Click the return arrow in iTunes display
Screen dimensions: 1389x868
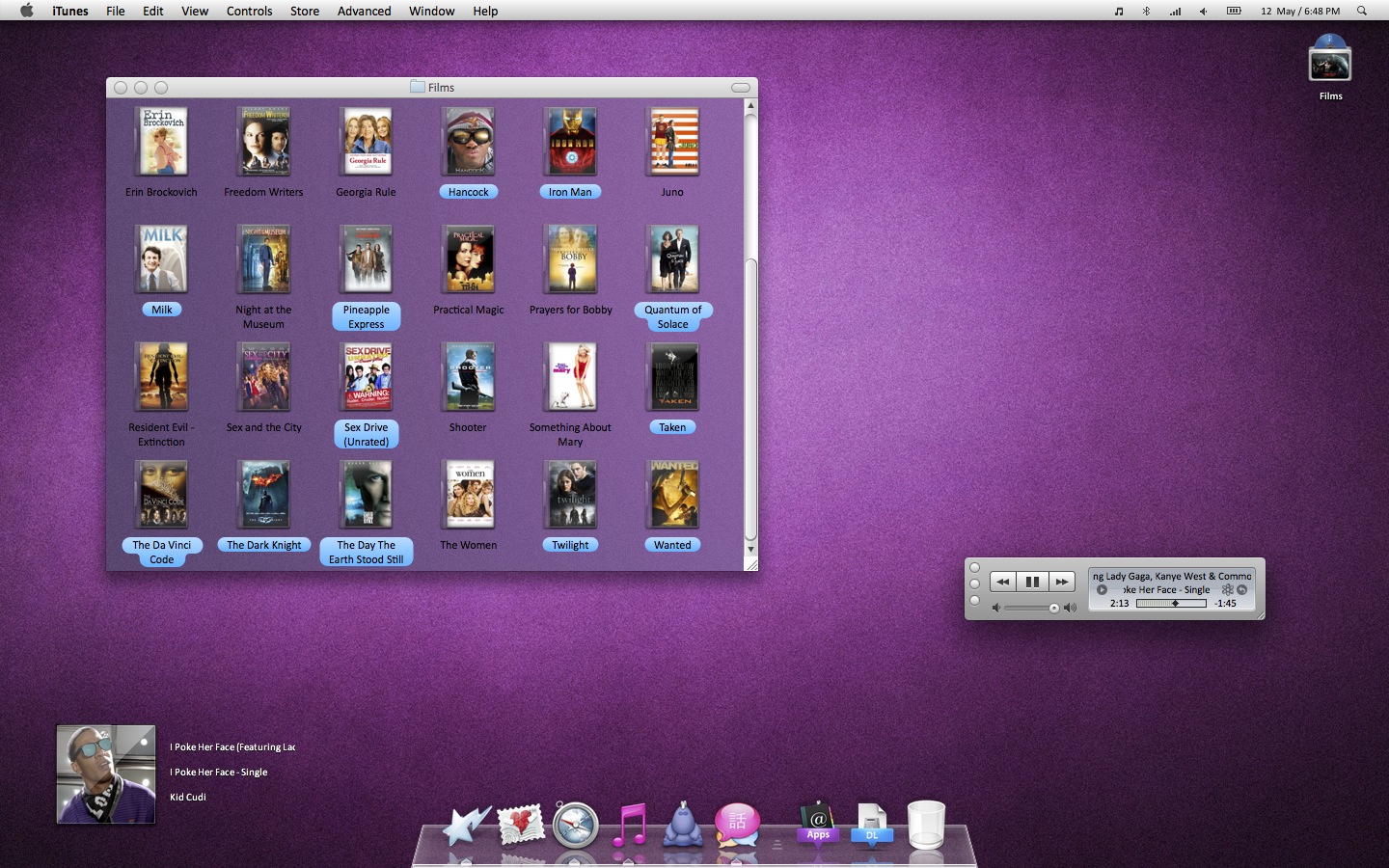(1242, 589)
